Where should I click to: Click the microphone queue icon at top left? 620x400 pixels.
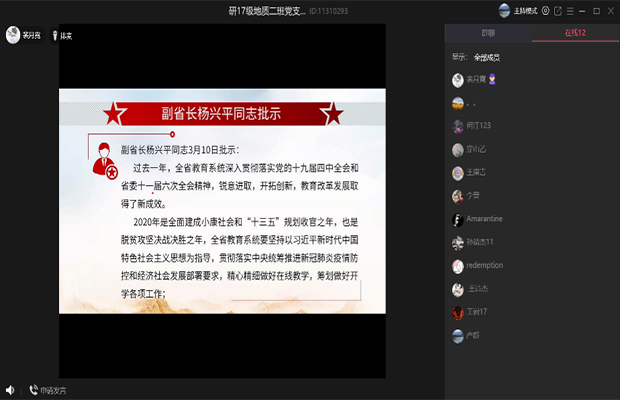point(54,35)
